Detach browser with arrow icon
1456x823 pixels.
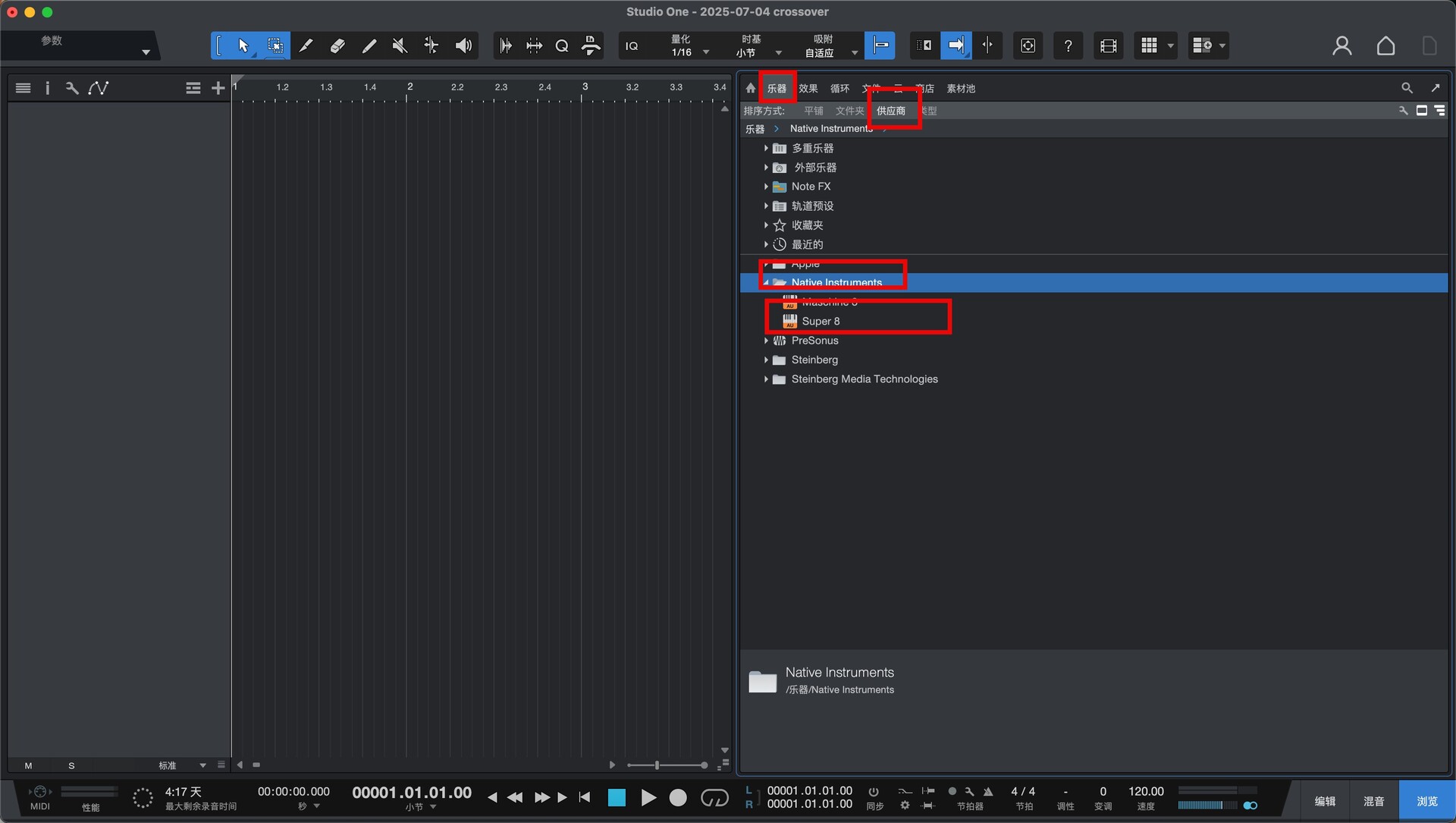click(1436, 88)
